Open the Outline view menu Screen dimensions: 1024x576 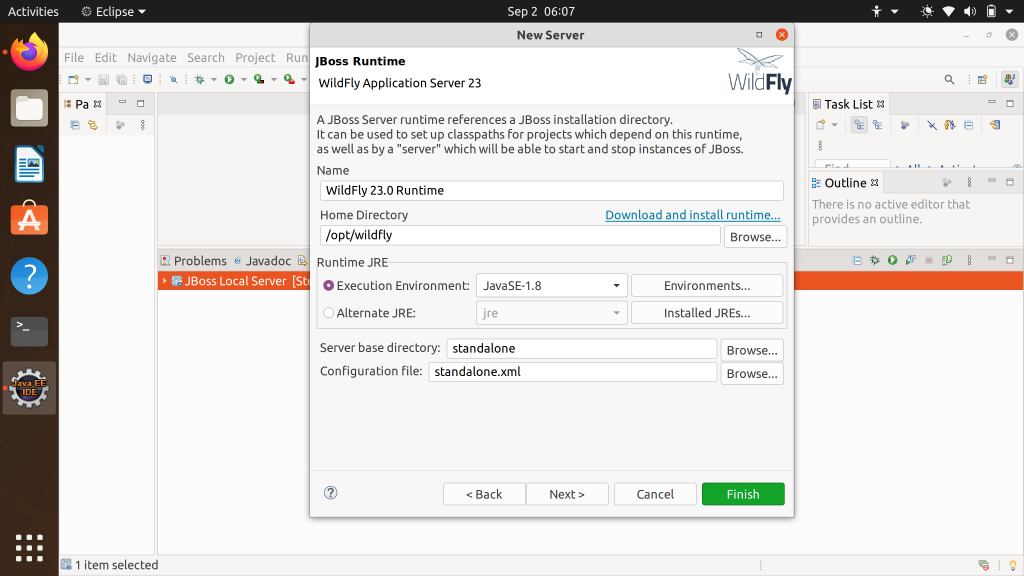[968, 182]
